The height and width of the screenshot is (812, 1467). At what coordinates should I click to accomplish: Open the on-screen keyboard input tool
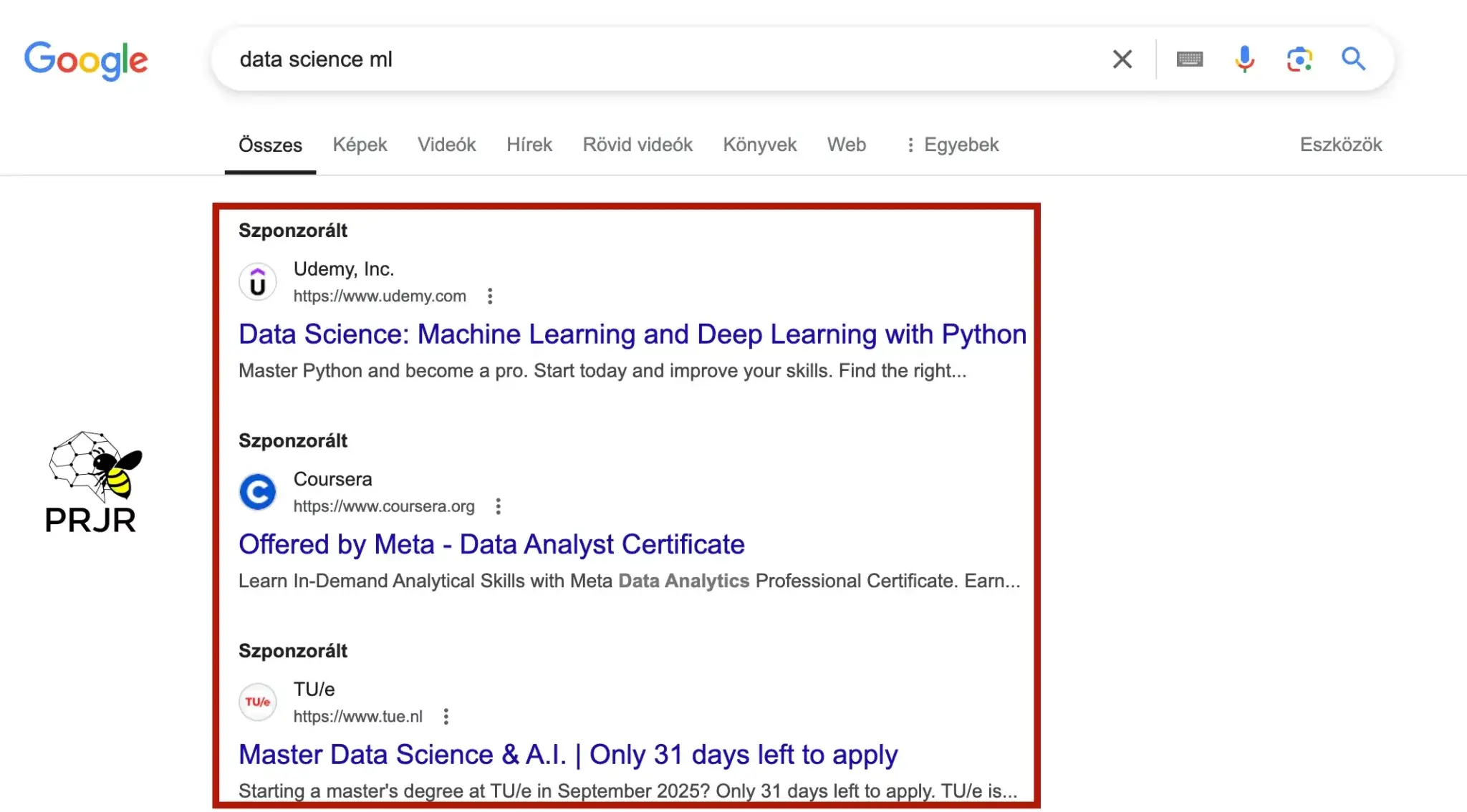1190,59
